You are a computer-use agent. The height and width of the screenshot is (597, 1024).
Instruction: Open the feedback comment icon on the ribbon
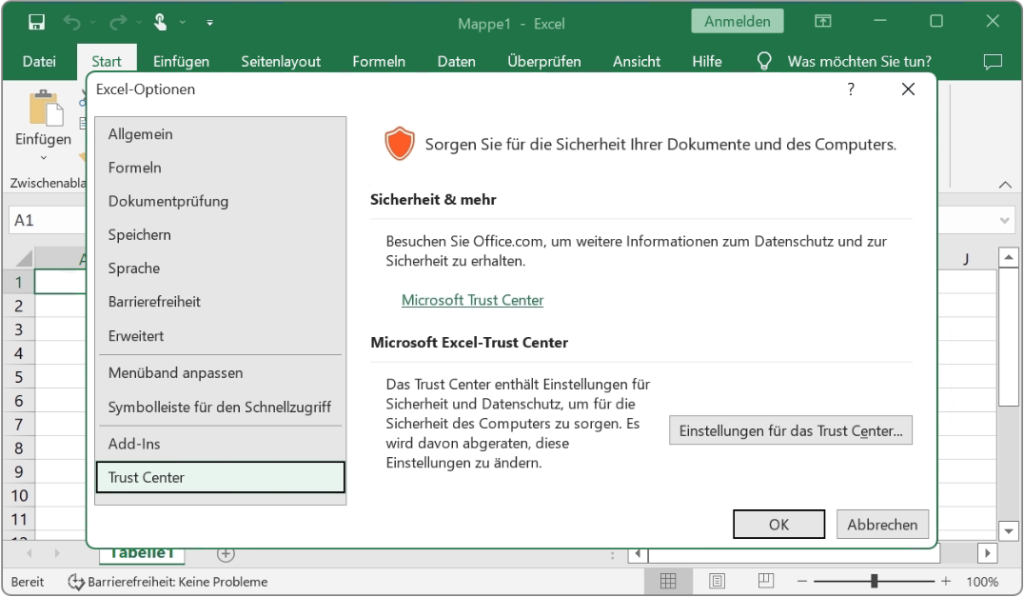coord(992,61)
